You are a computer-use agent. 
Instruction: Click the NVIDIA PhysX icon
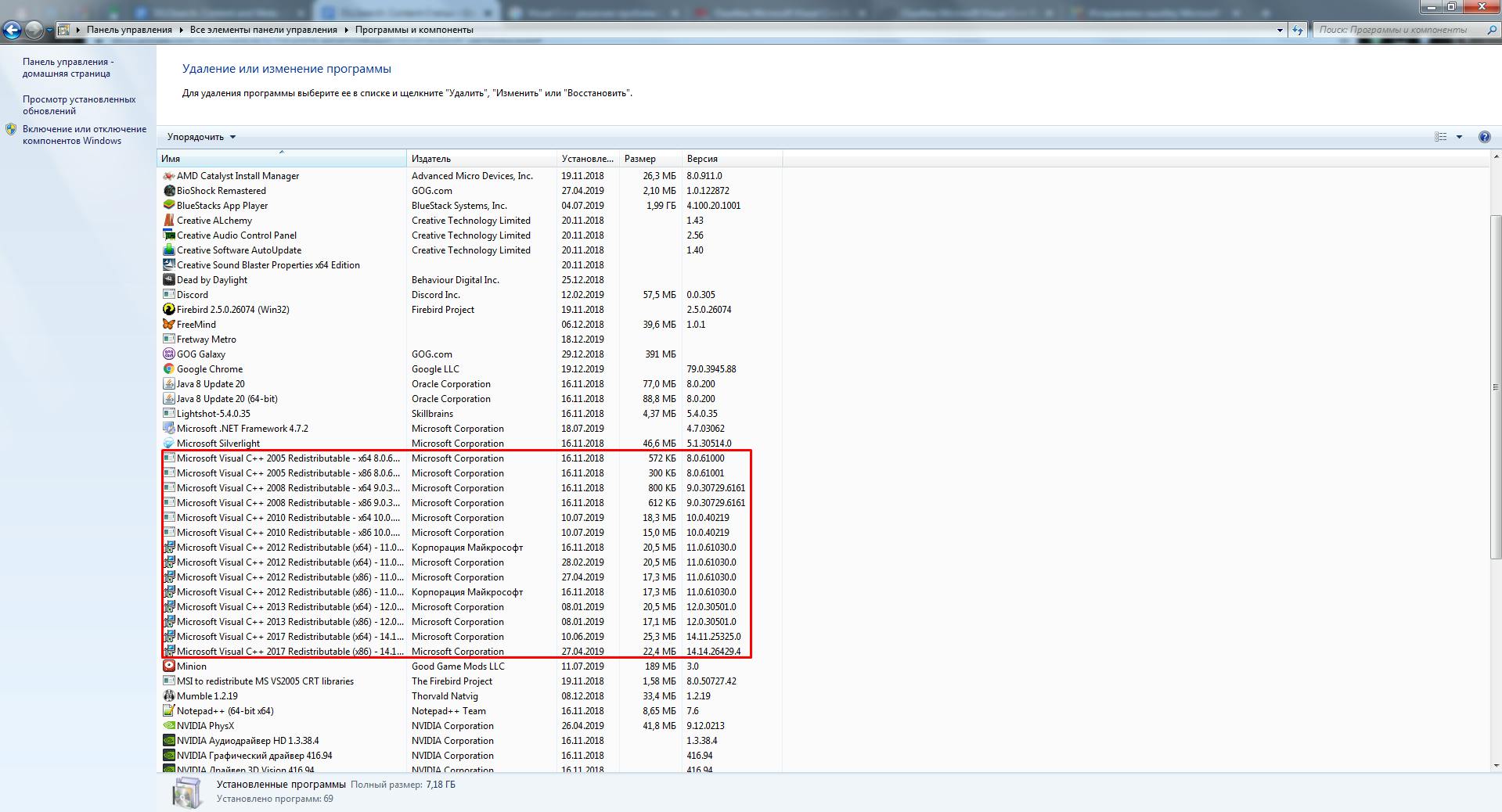pos(169,726)
